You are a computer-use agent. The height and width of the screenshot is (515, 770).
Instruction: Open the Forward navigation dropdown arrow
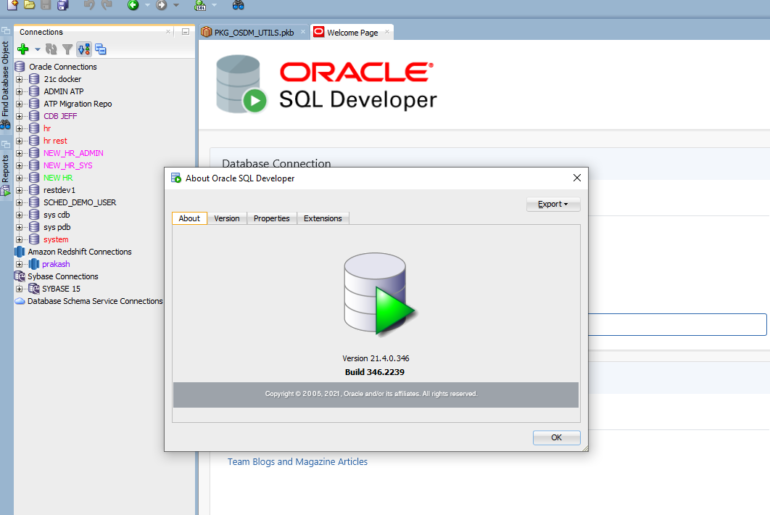pyautogui.click(x=176, y=5)
